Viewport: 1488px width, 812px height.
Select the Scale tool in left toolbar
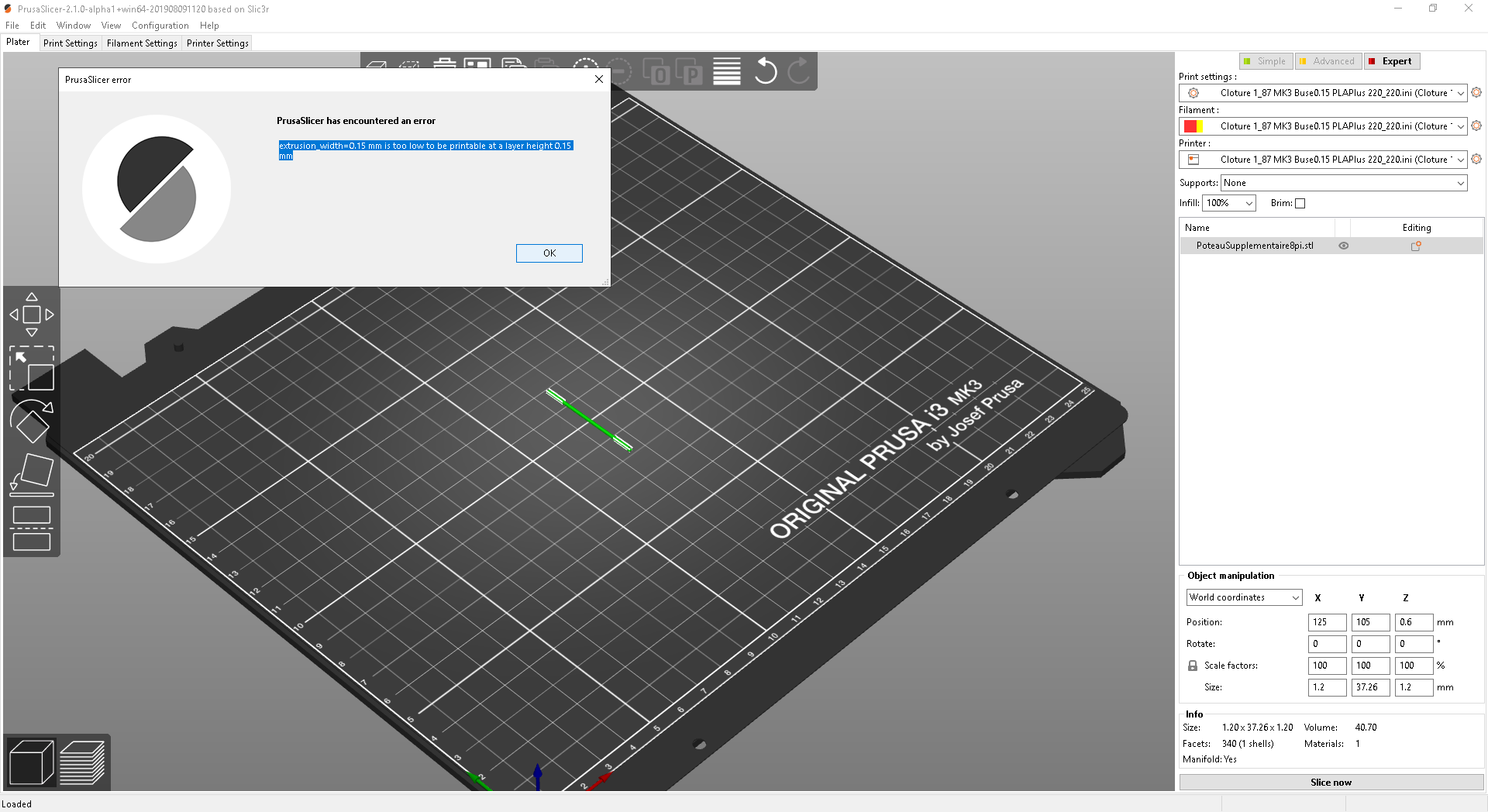[x=32, y=368]
